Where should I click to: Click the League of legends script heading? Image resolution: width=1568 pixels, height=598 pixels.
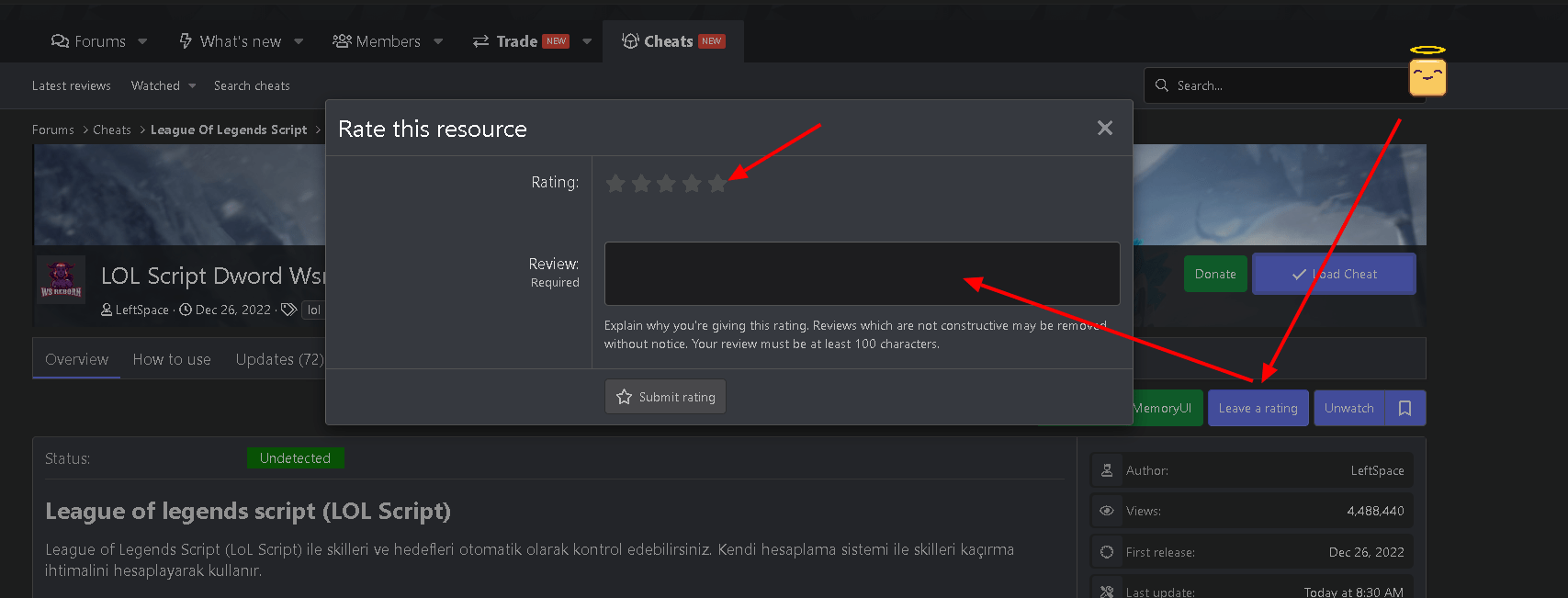[248, 511]
